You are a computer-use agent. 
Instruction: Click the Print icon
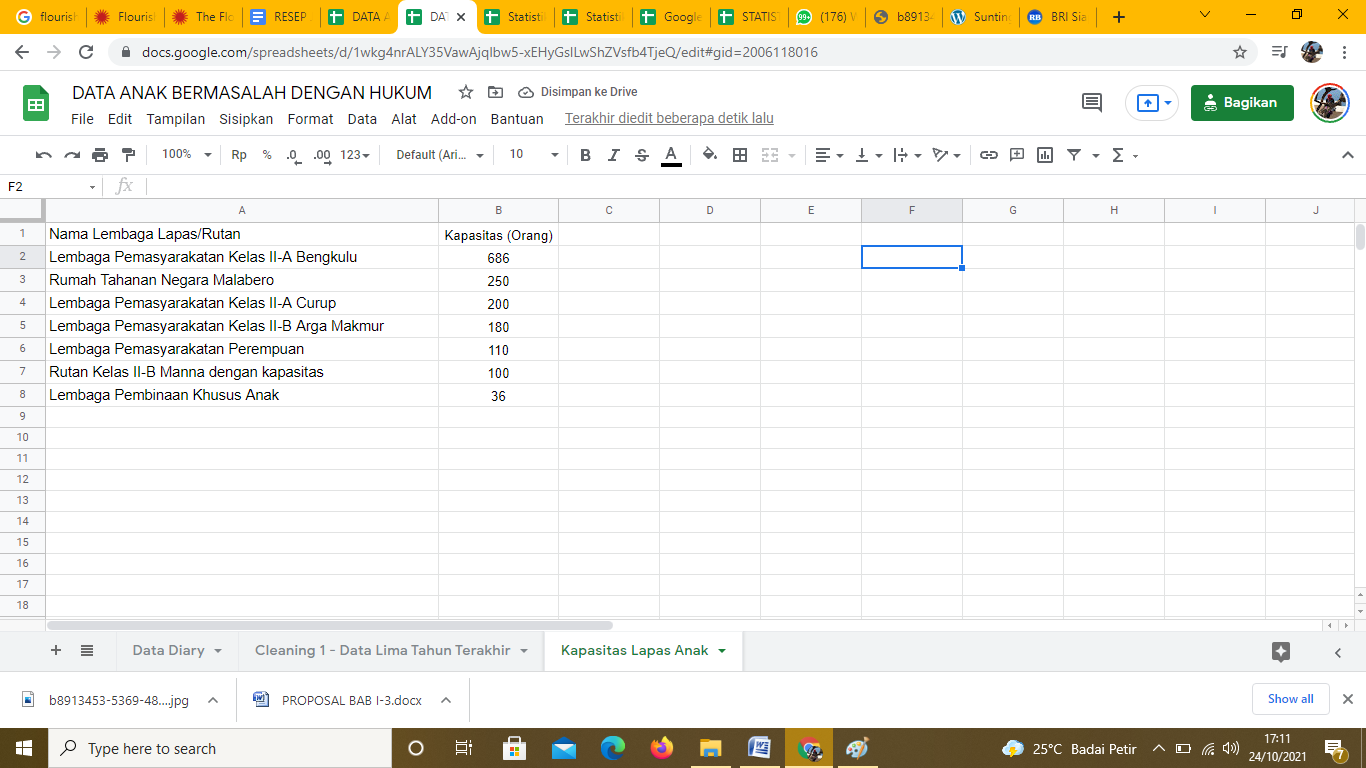(100, 155)
